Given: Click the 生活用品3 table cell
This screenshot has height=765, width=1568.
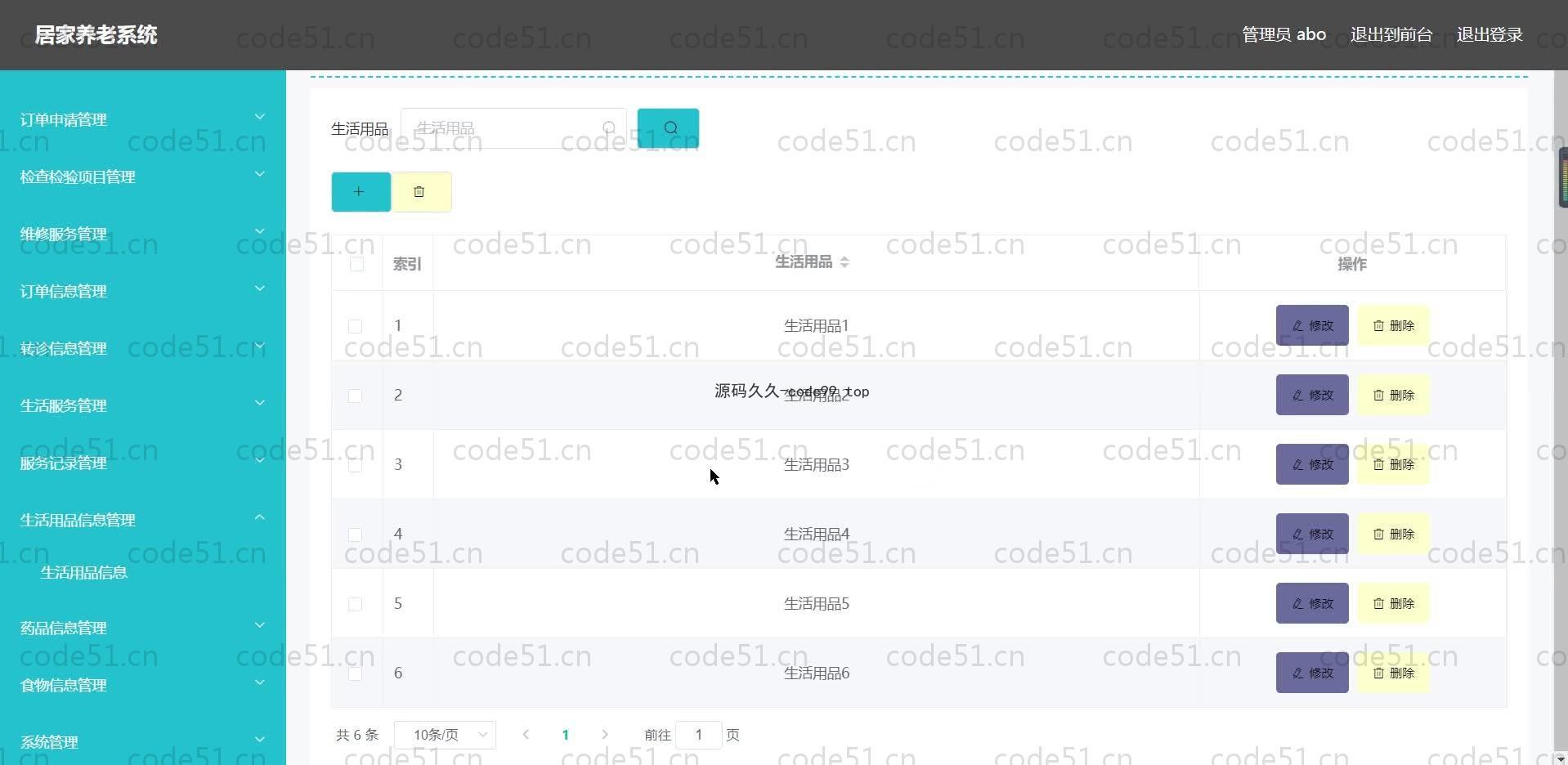Looking at the screenshot, I should click(816, 464).
